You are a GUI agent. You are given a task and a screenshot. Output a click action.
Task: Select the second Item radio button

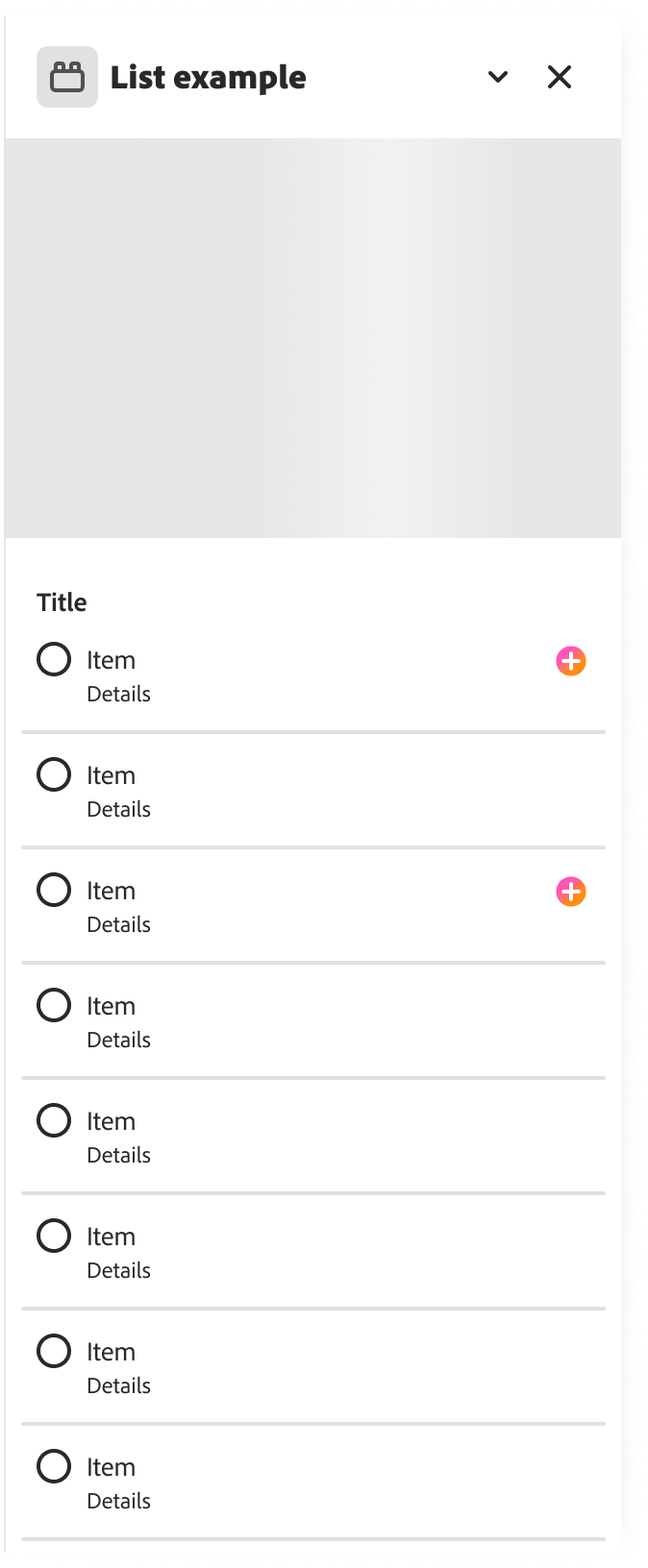pyautogui.click(x=54, y=774)
